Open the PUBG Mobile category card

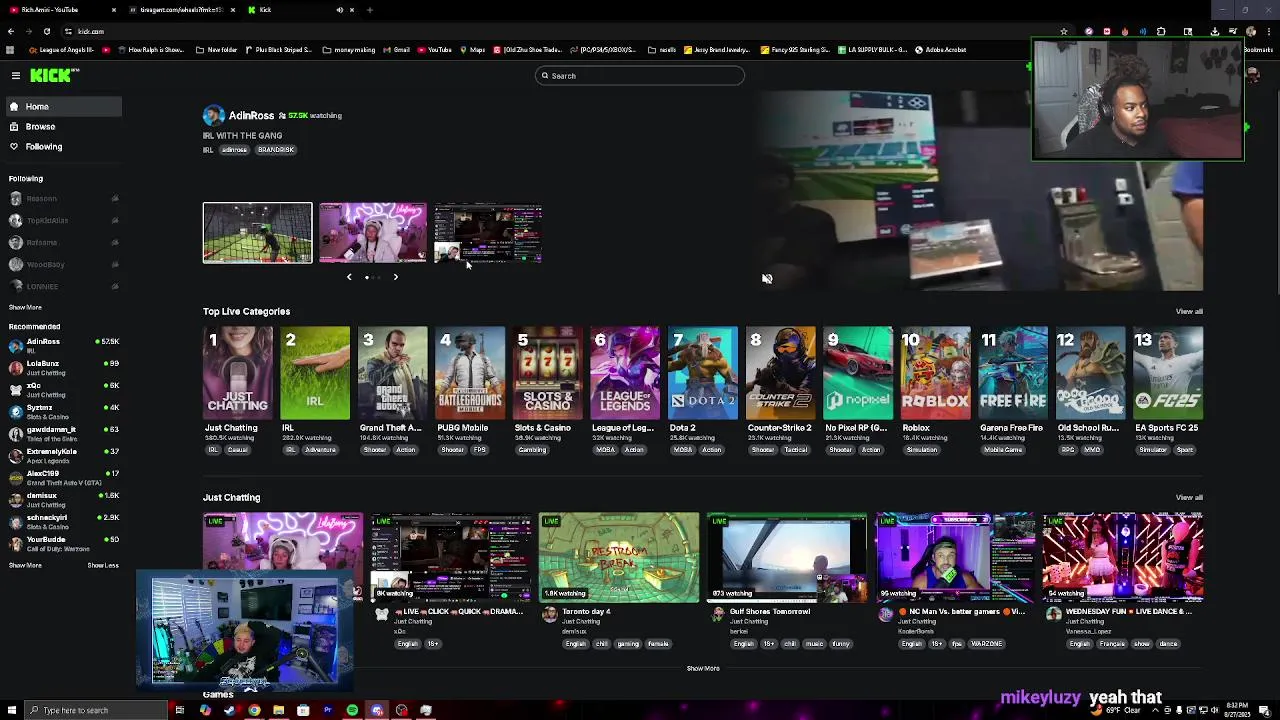pyautogui.click(x=470, y=372)
